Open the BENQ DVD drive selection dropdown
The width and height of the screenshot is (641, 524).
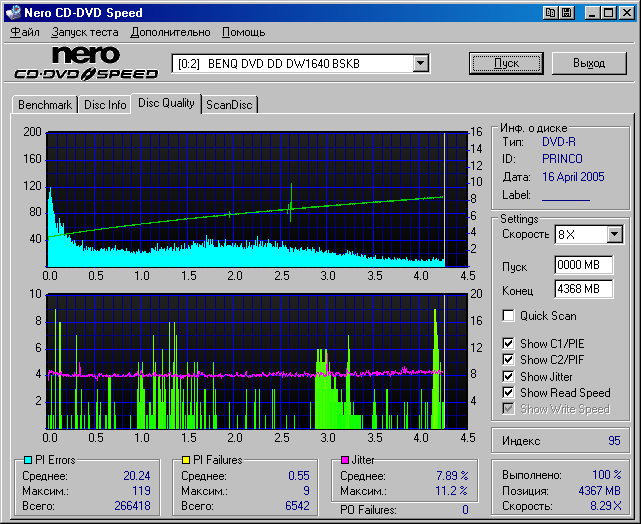[x=420, y=63]
